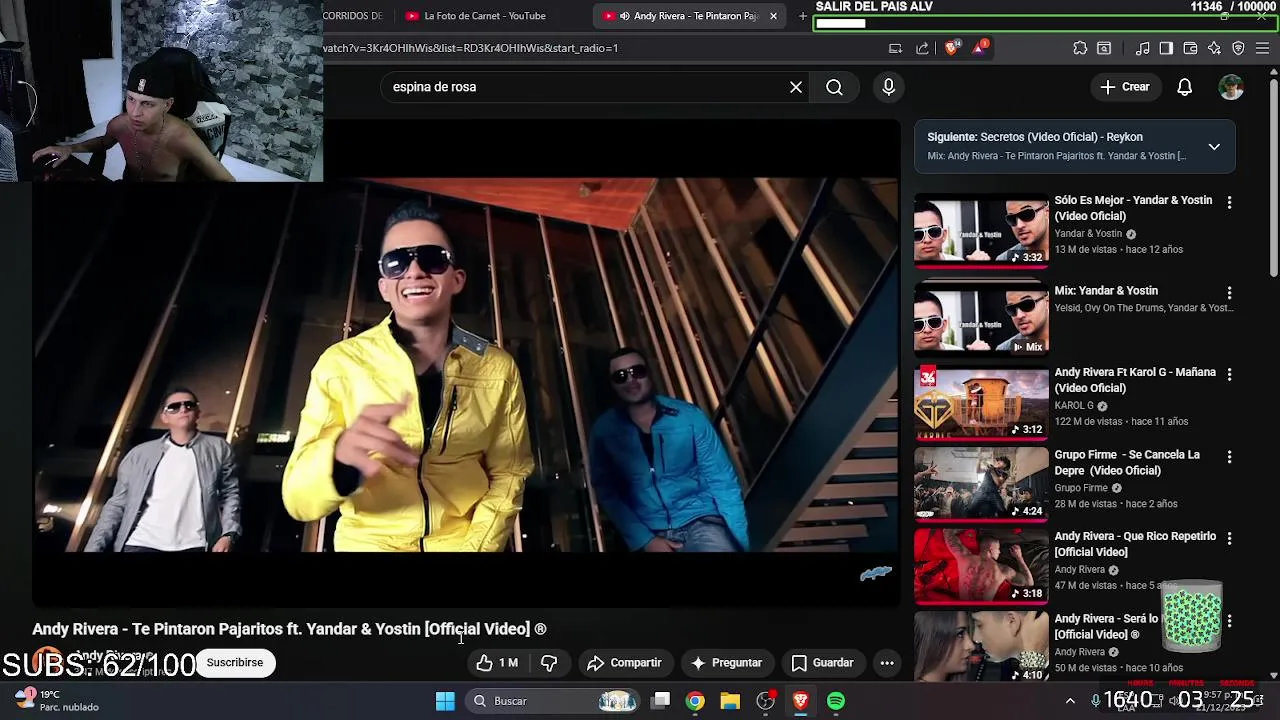Like the video with thumbs up
This screenshot has height=720, width=1280.
click(x=497, y=663)
